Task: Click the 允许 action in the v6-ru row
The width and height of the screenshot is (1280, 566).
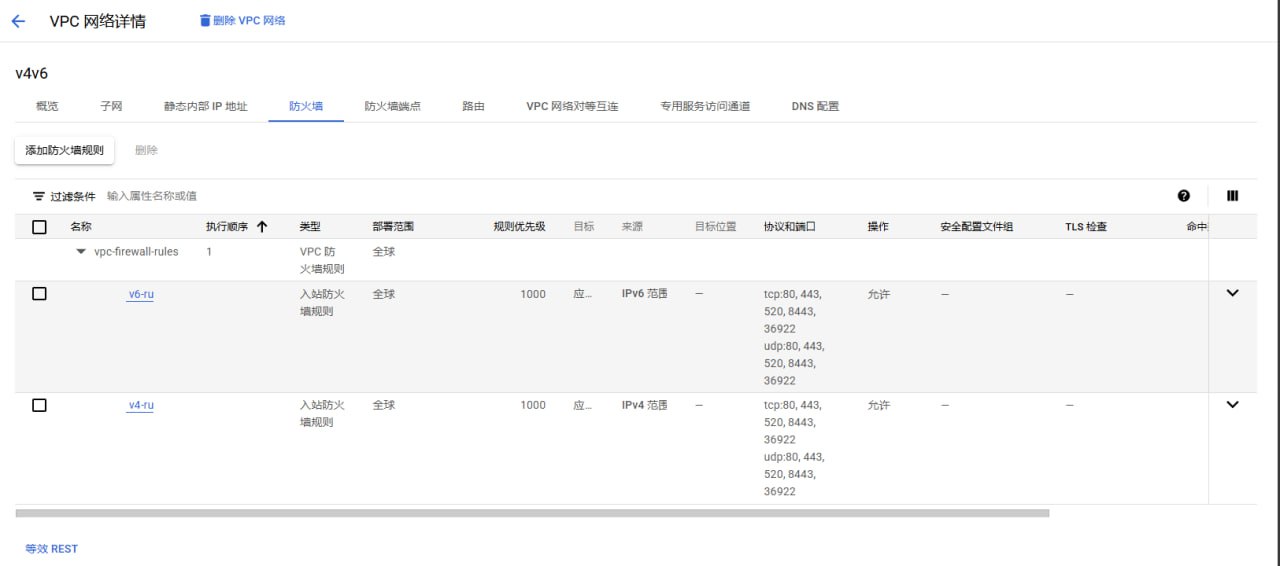Action: (x=878, y=294)
